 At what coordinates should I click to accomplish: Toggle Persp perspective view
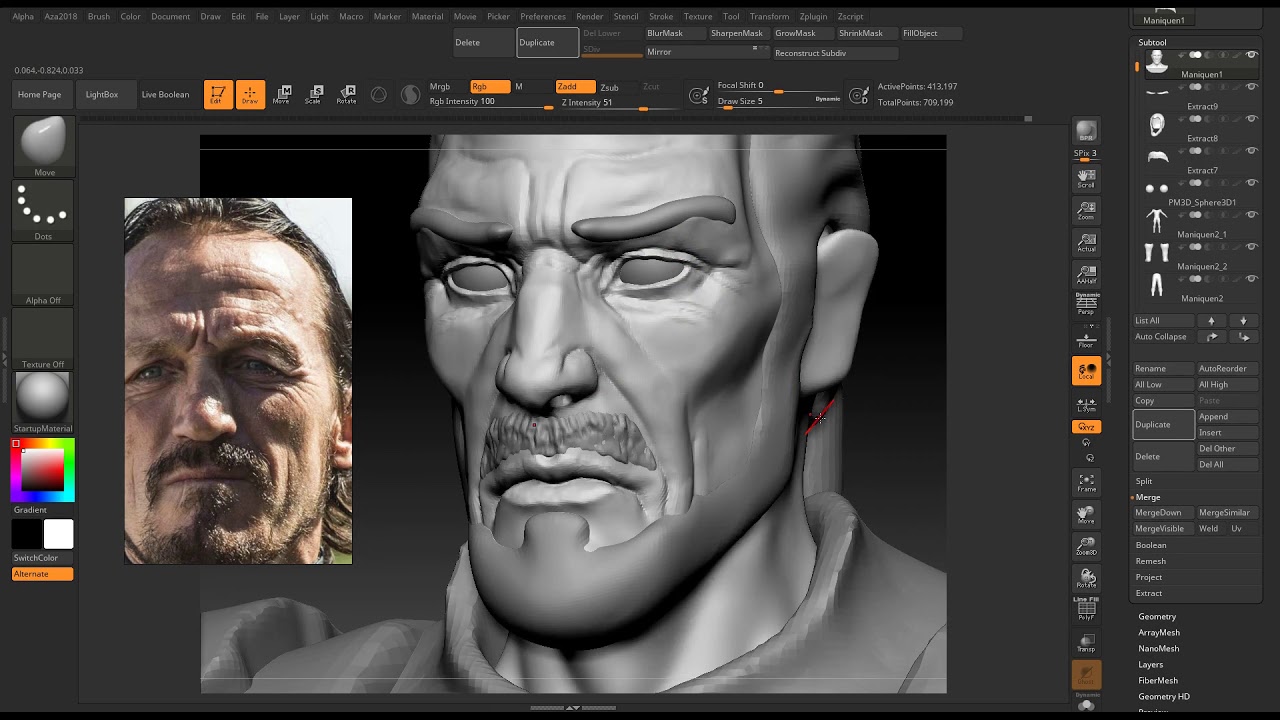[1086, 307]
